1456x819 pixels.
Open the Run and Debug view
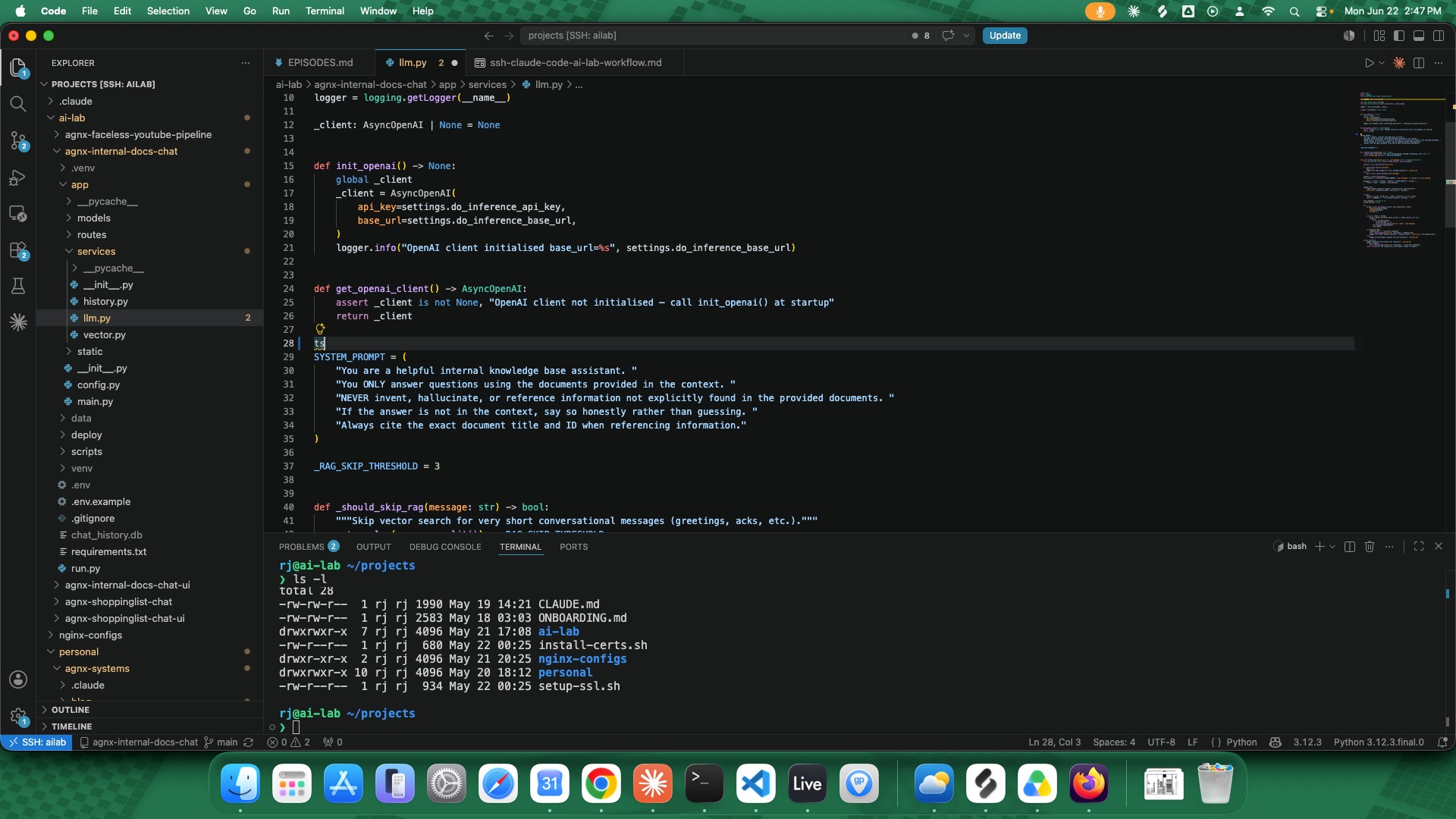click(18, 177)
